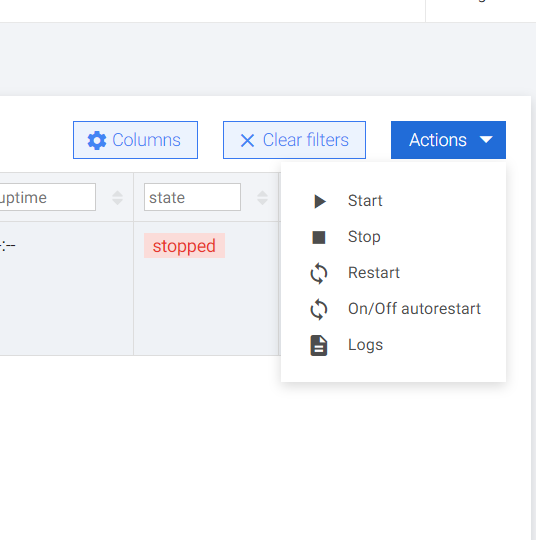Sort by the uptime column arrows
This screenshot has height=540, width=536.
(x=117, y=198)
